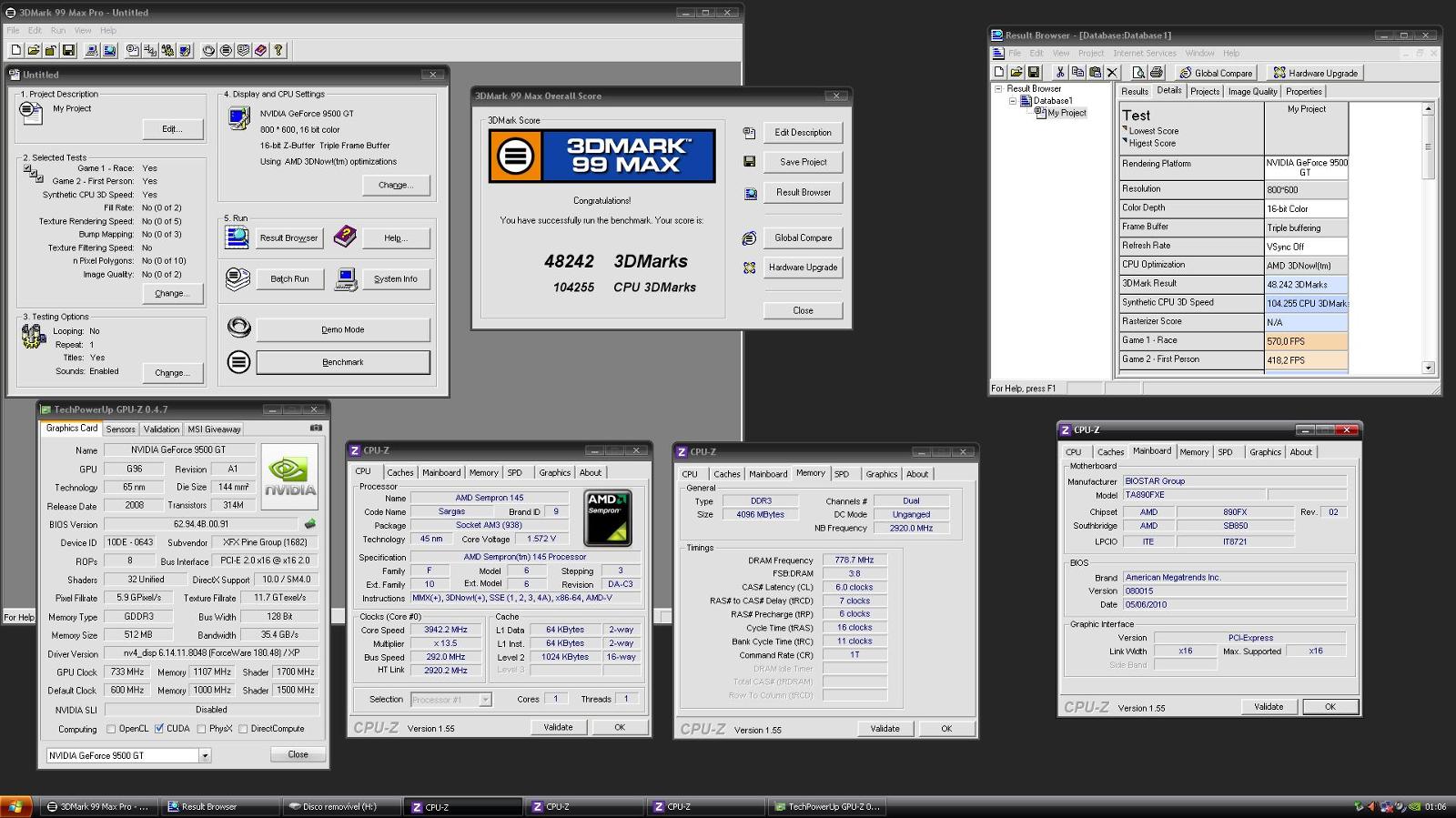Click the NVIDIA logo in GPU-Z

(x=289, y=476)
